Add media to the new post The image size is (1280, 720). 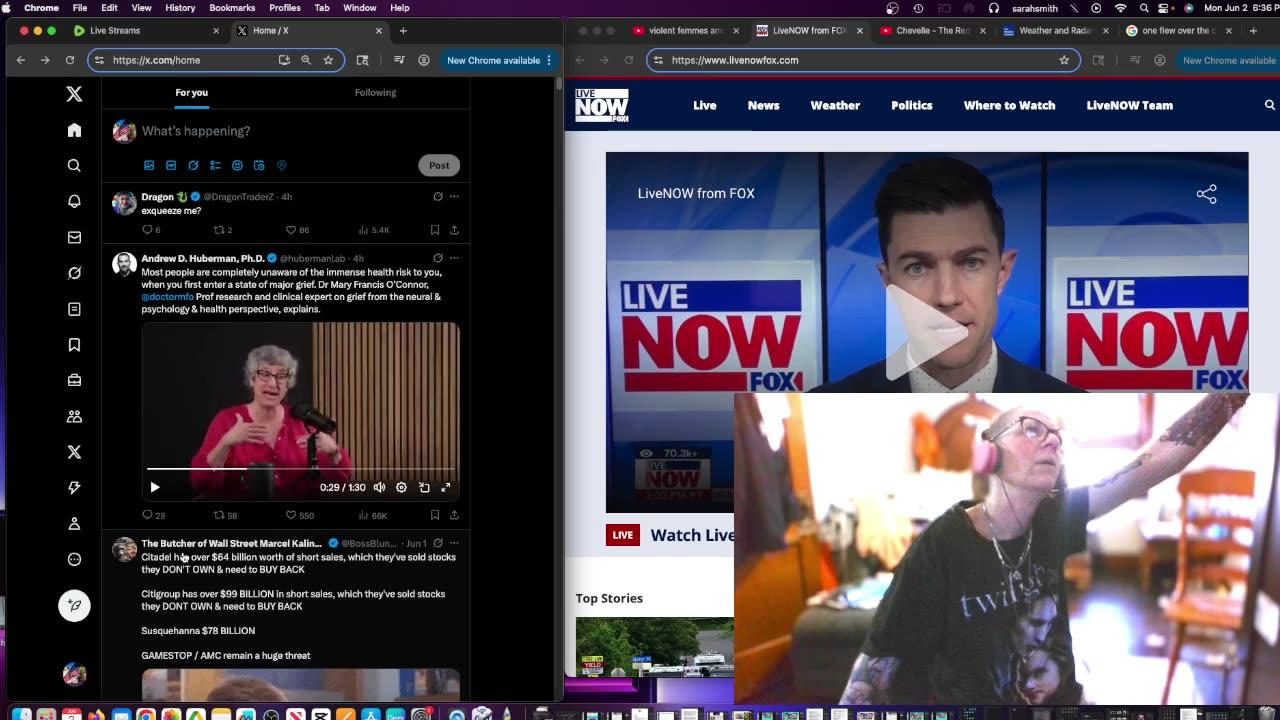coord(149,165)
